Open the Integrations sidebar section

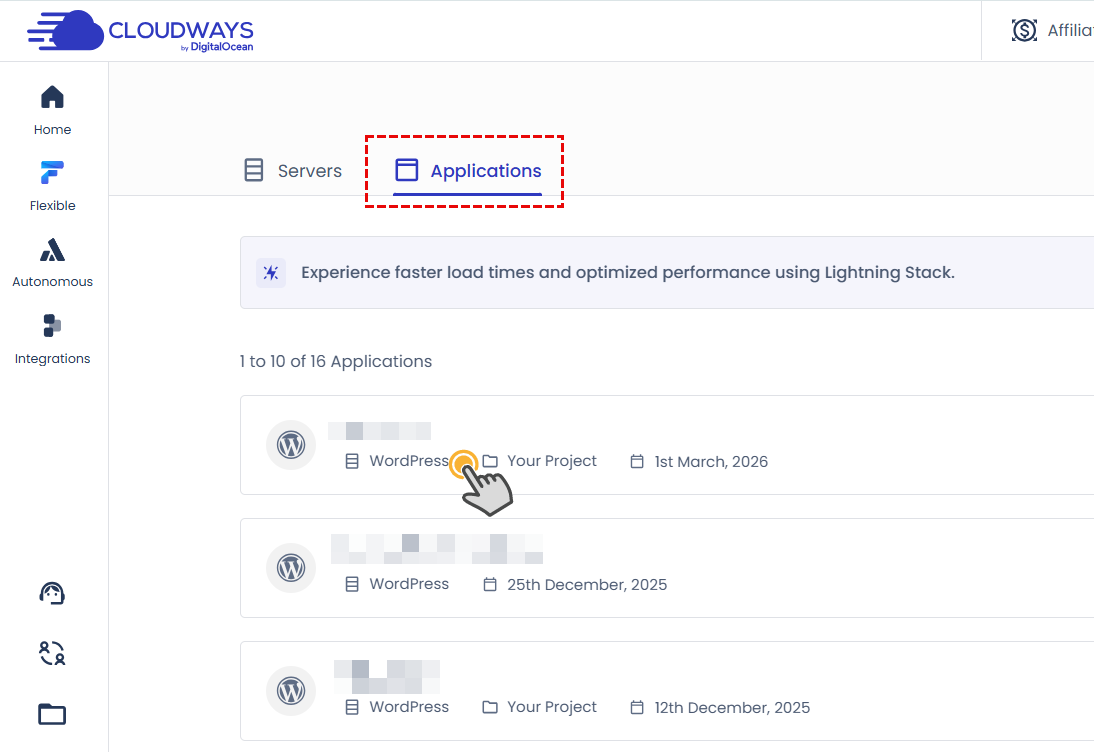(52, 339)
